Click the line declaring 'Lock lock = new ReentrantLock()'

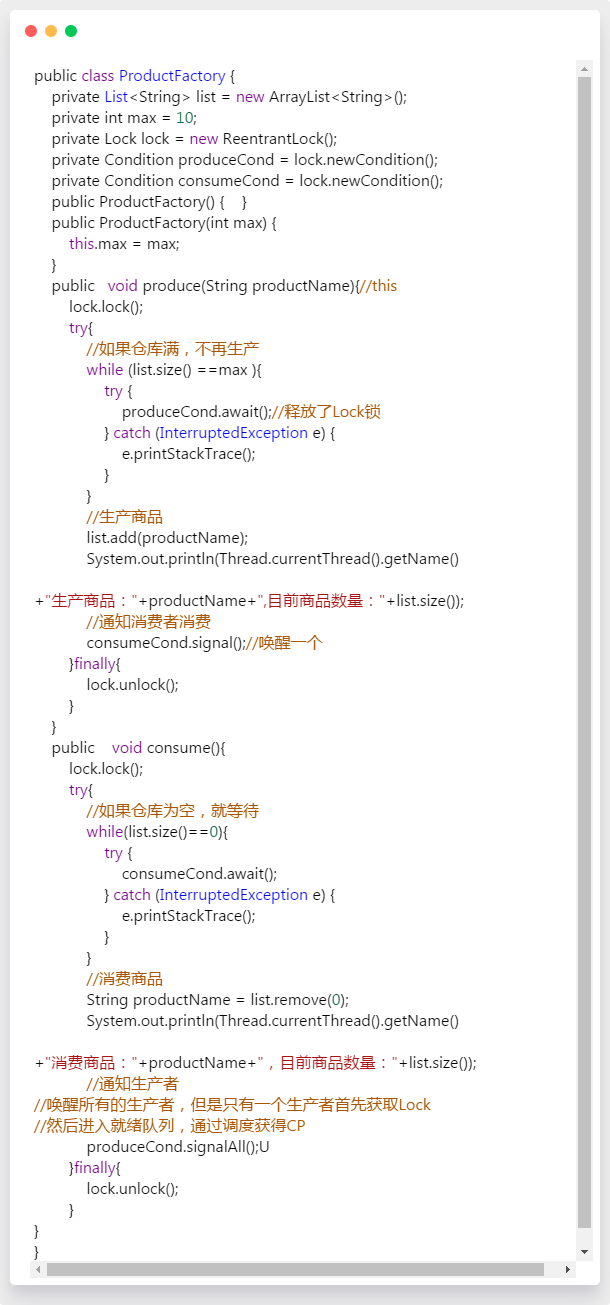coord(195,139)
